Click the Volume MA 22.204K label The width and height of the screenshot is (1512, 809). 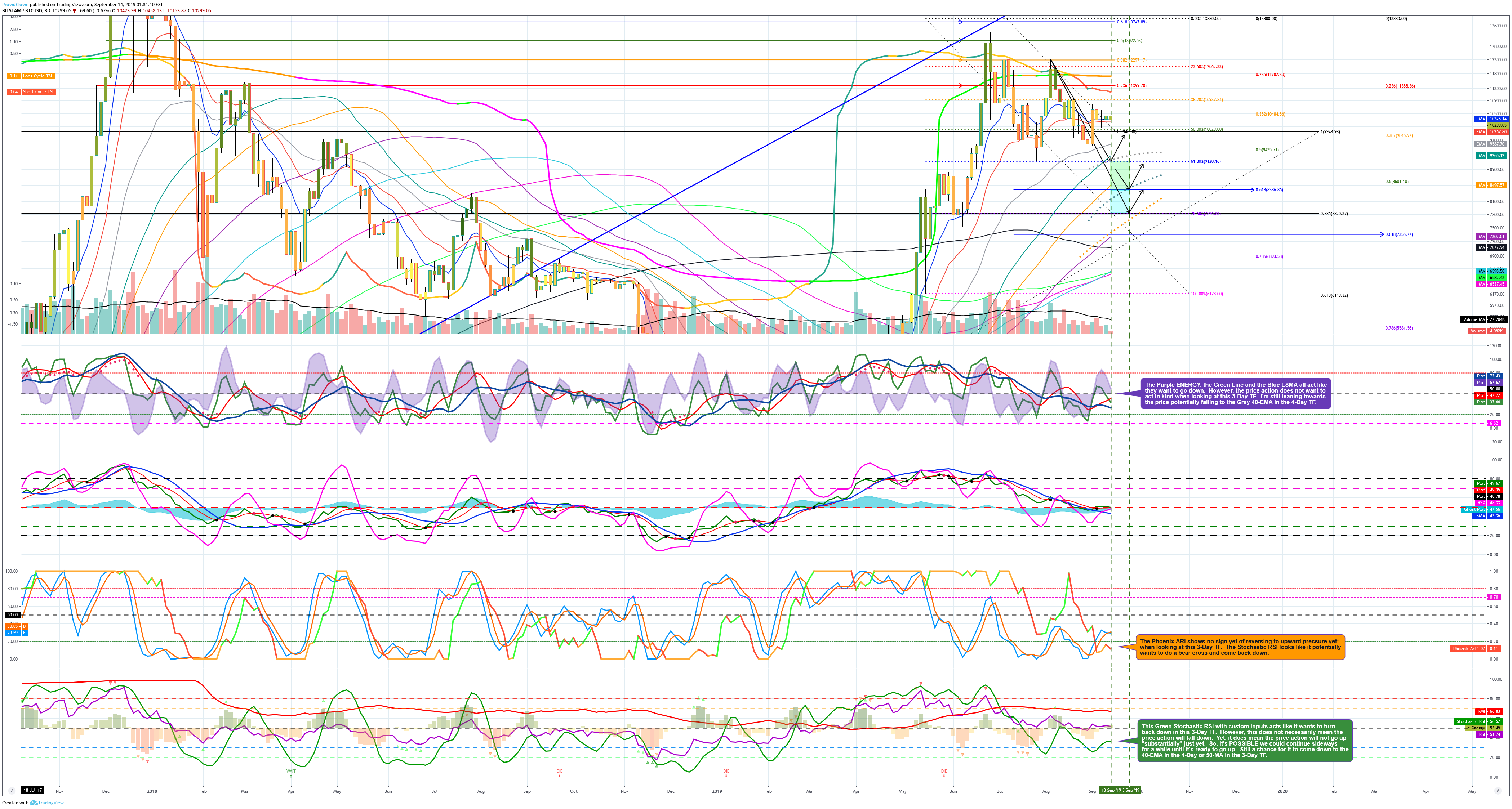pyautogui.click(x=1484, y=319)
